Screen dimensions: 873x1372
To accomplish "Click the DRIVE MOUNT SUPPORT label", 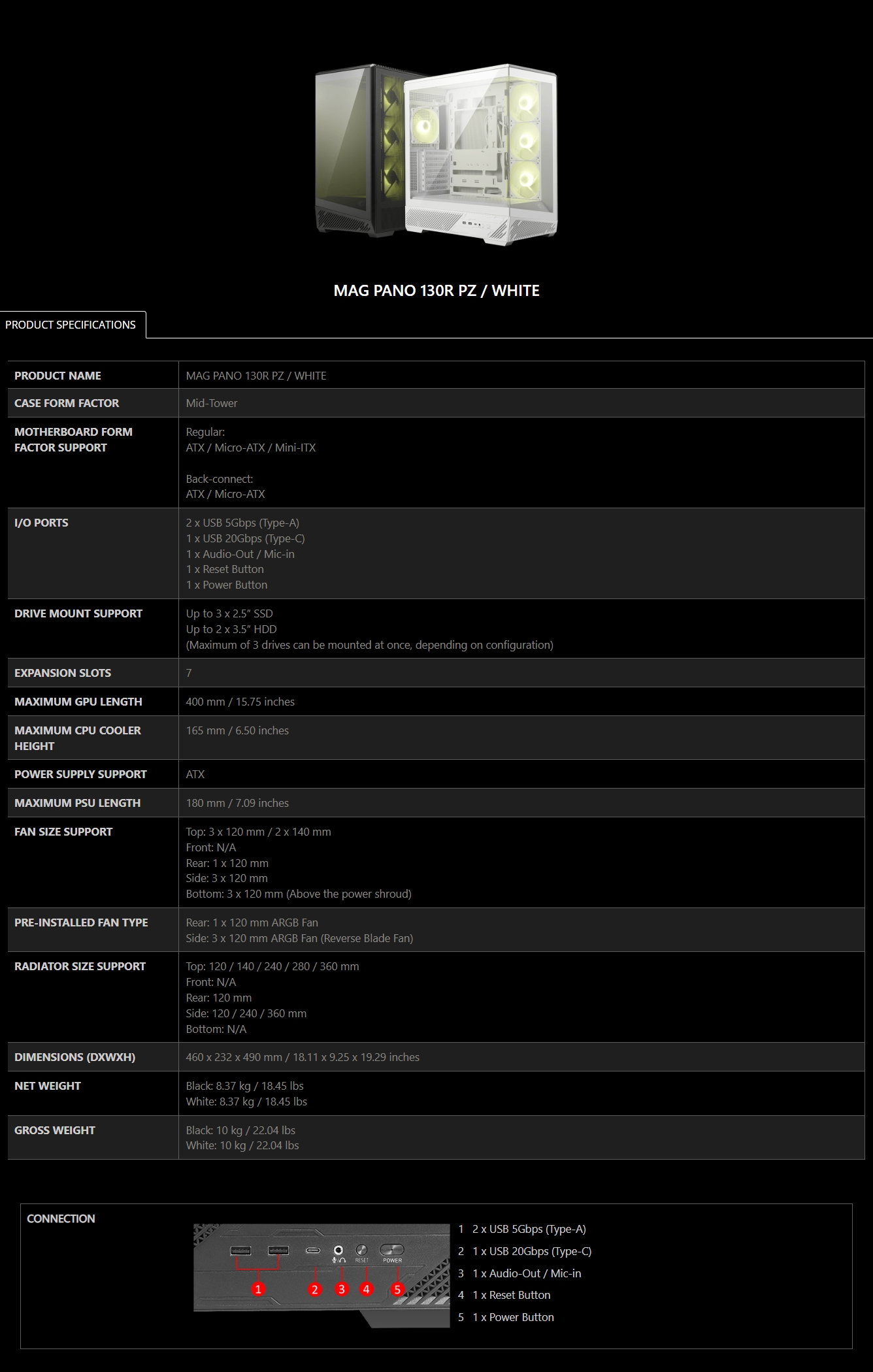I will point(78,613).
